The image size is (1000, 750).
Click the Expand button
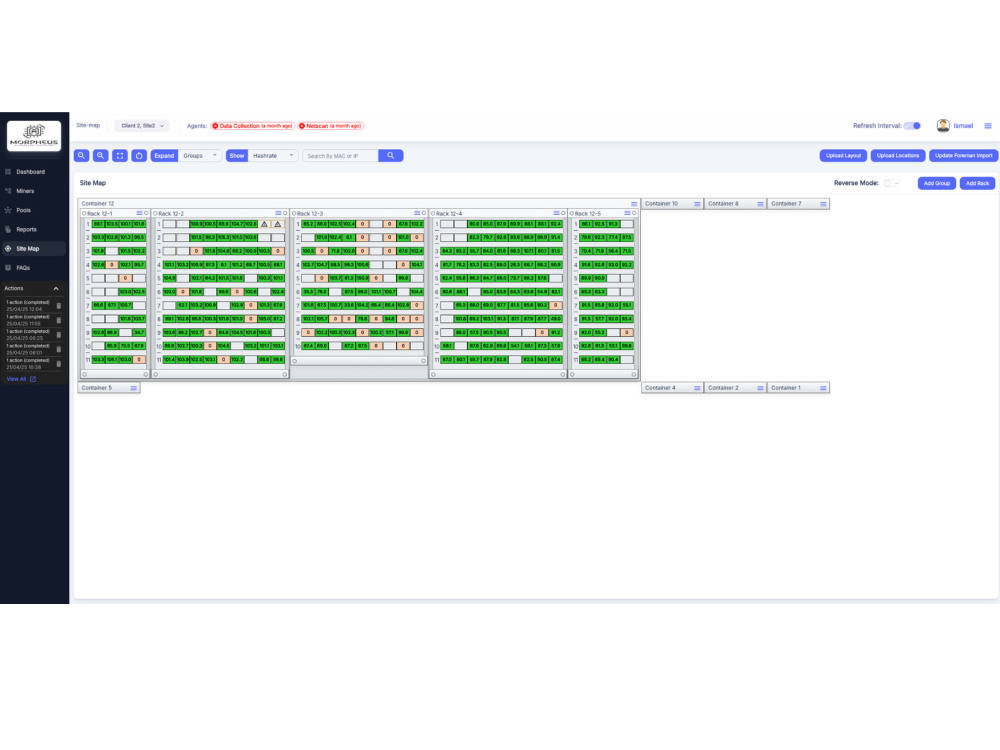pyautogui.click(x=164, y=156)
